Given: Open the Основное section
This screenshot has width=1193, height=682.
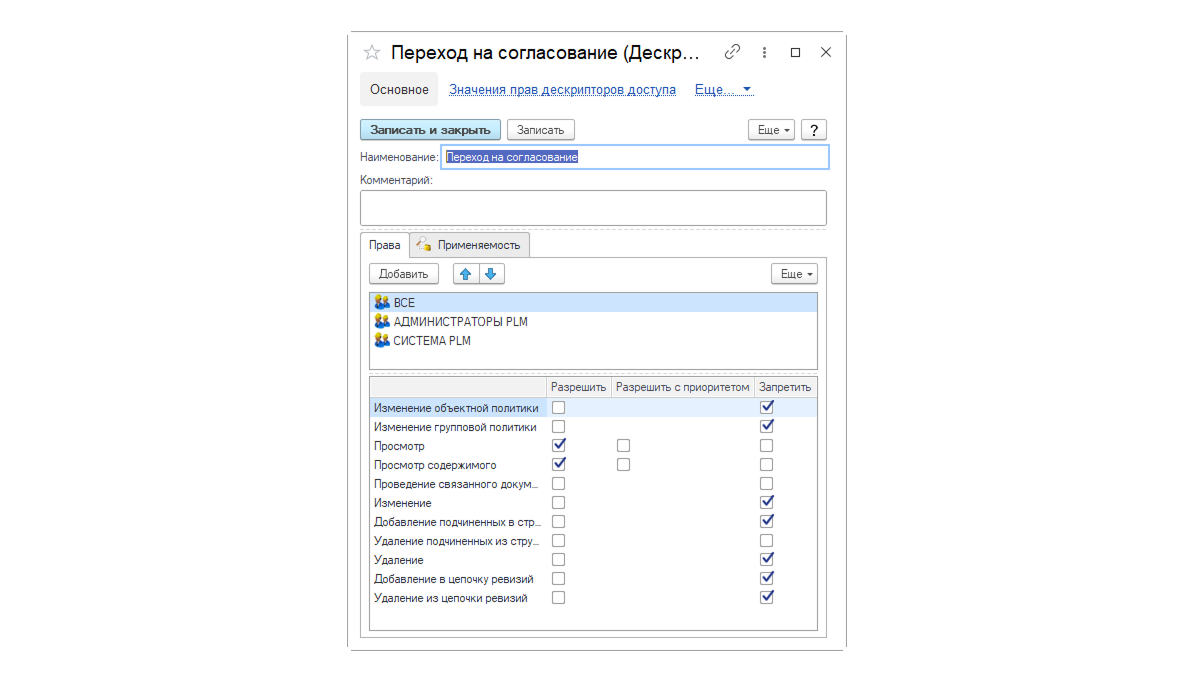Looking at the screenshot, I should [399, 90].
